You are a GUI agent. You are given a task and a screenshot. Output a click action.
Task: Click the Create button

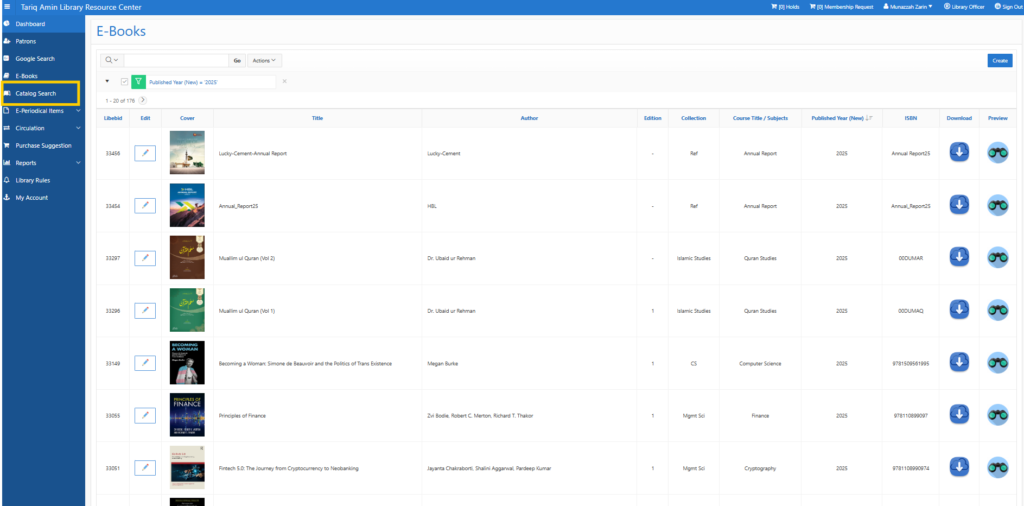(x=999, y=61)
